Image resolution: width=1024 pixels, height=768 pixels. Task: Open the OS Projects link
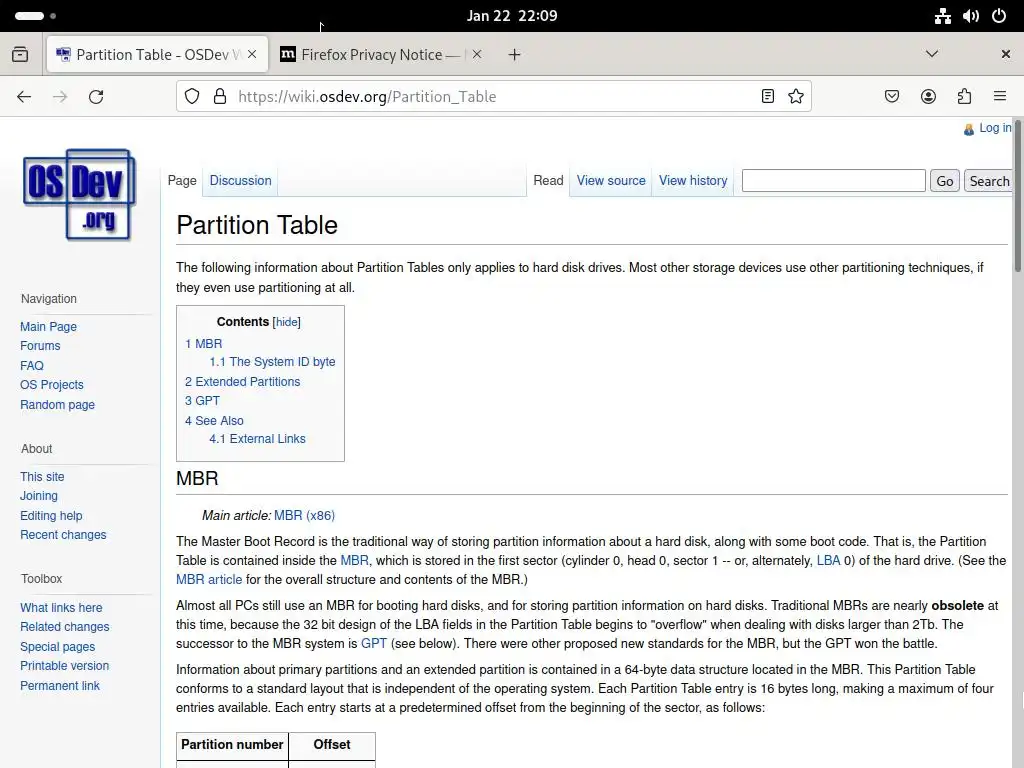tap(52, 385)
